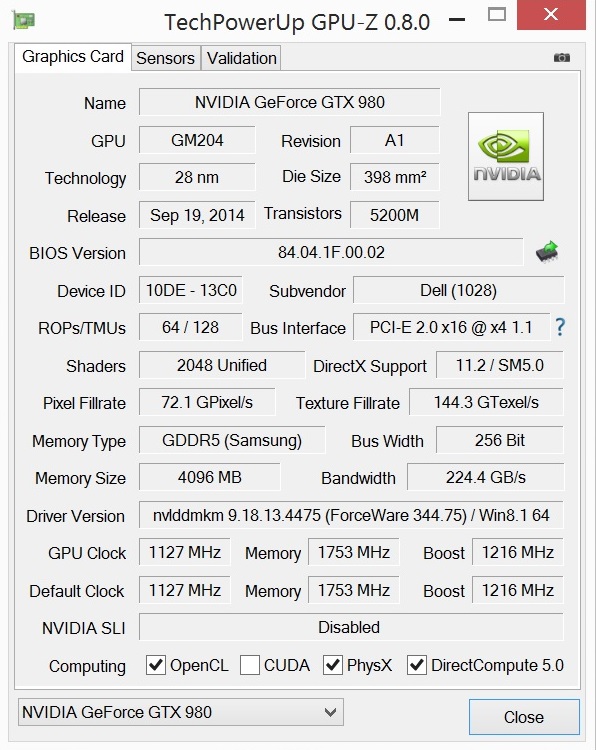Open the GPU selection dropdown

[181, 712]
